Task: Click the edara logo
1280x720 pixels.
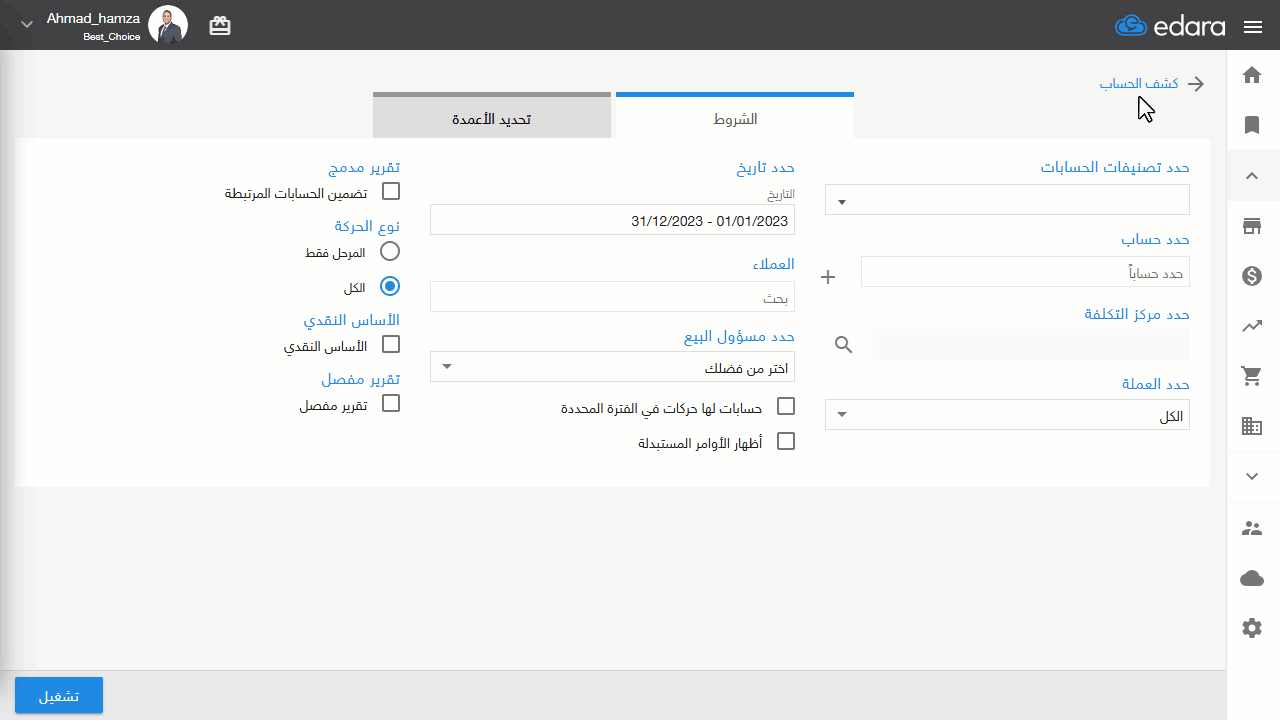Action: coord(1170,26)
